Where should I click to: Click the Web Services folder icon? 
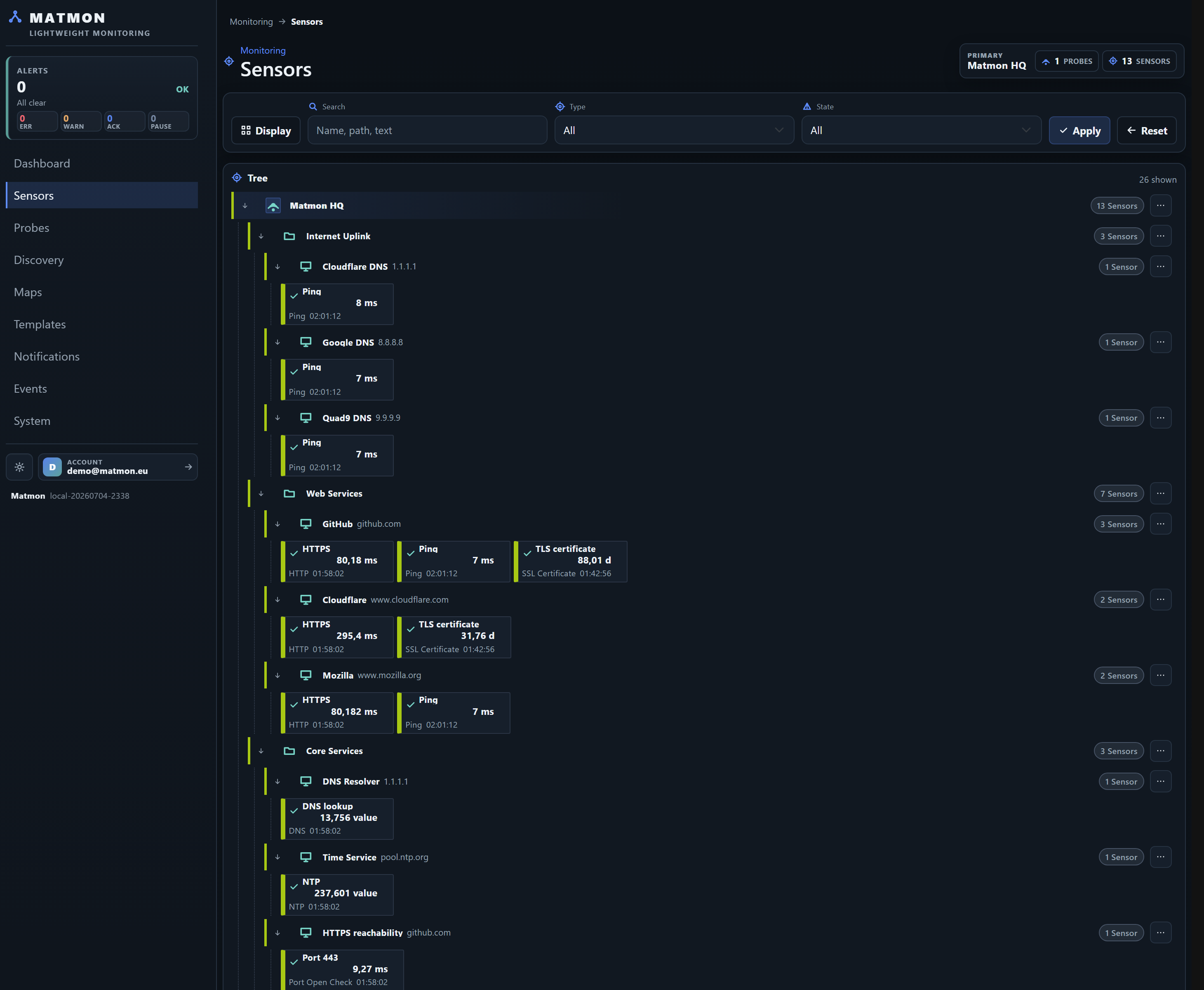(x=289, y=494)
